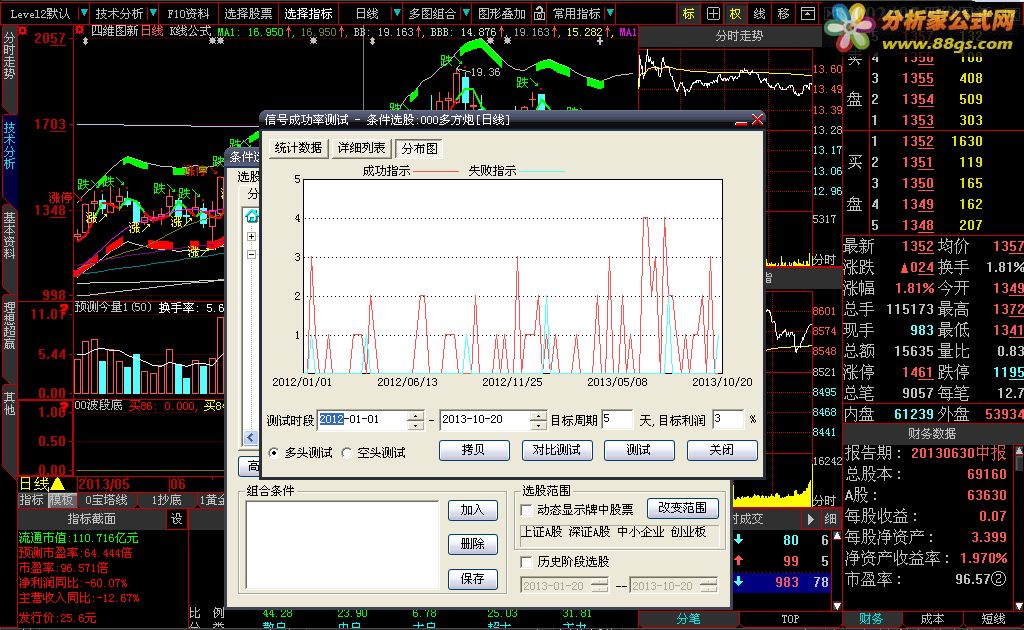Open 选择指标 from the top menu
The width and height of the screenshot is (1024, 630).
[x=308, y=14]
